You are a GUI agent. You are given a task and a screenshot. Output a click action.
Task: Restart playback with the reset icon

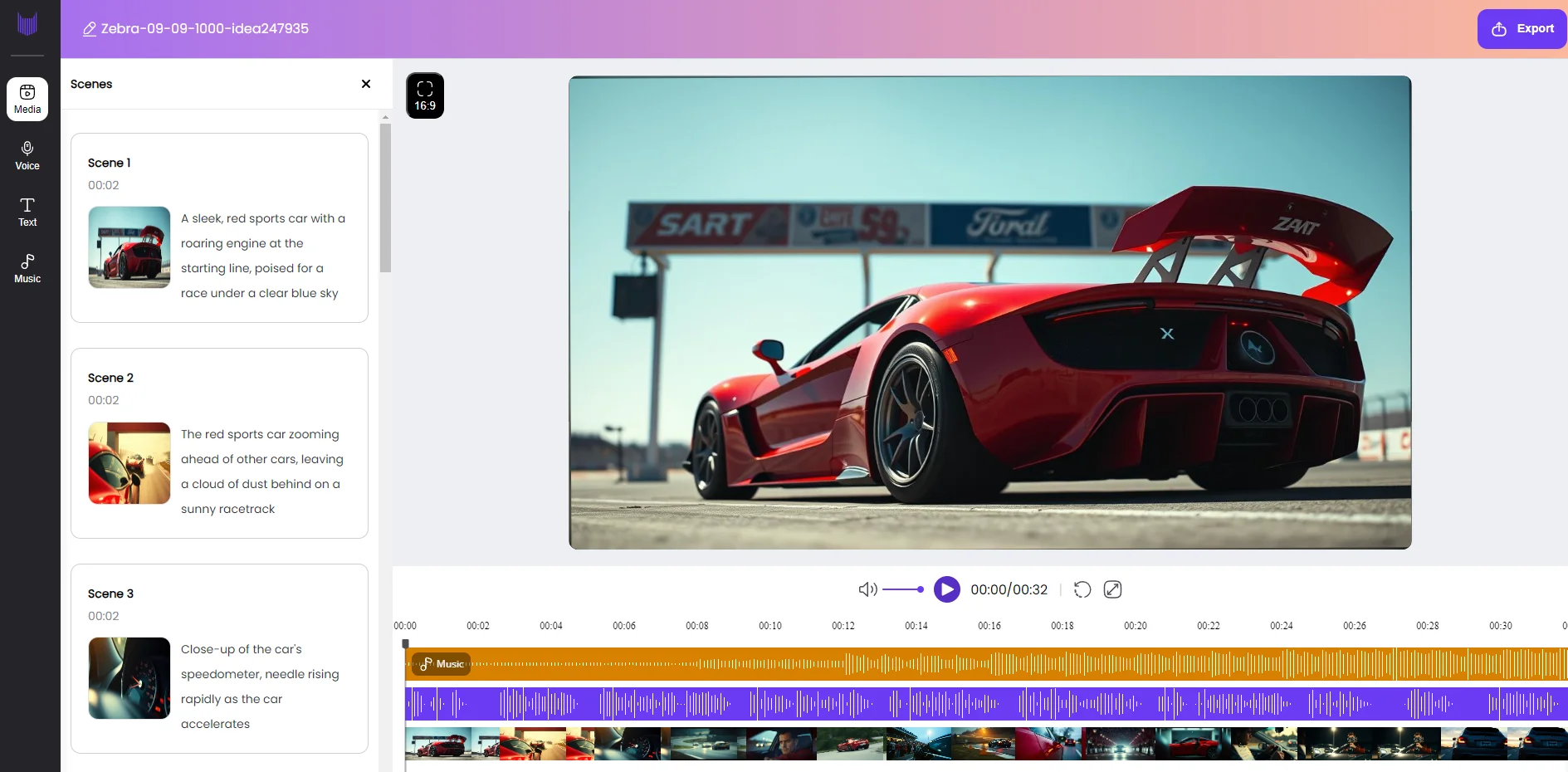tap(1082, 589)
